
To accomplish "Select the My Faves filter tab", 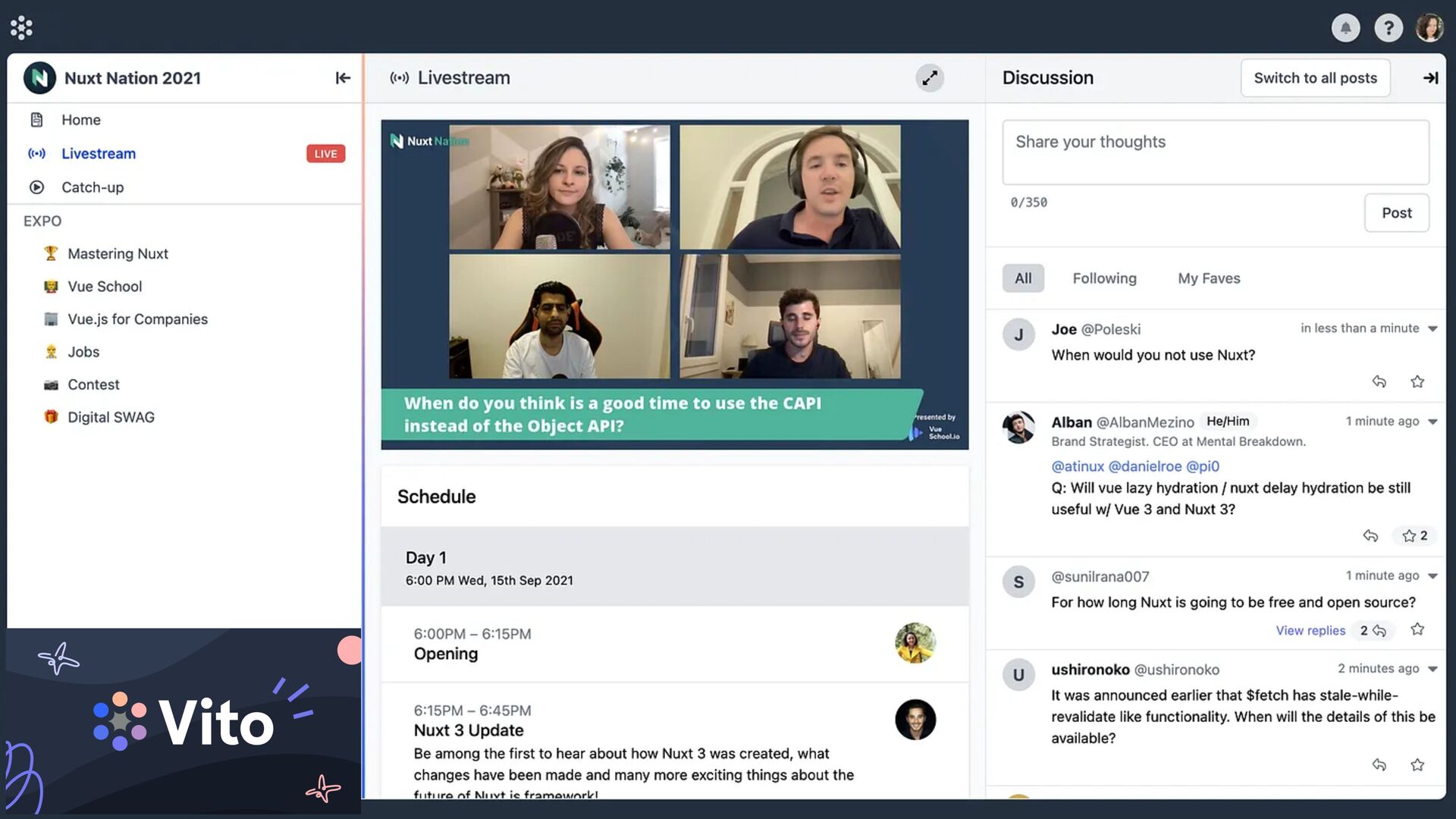I will point(1209,278).
